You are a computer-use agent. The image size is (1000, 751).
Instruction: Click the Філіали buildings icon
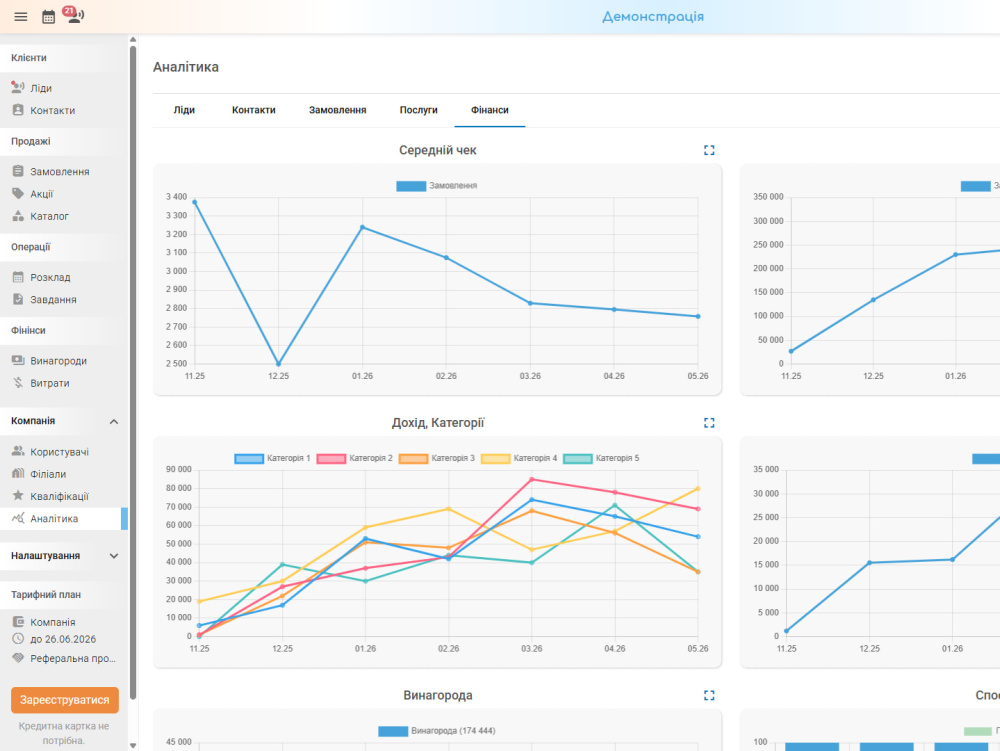pyautogui.click(x=18, y=474)
